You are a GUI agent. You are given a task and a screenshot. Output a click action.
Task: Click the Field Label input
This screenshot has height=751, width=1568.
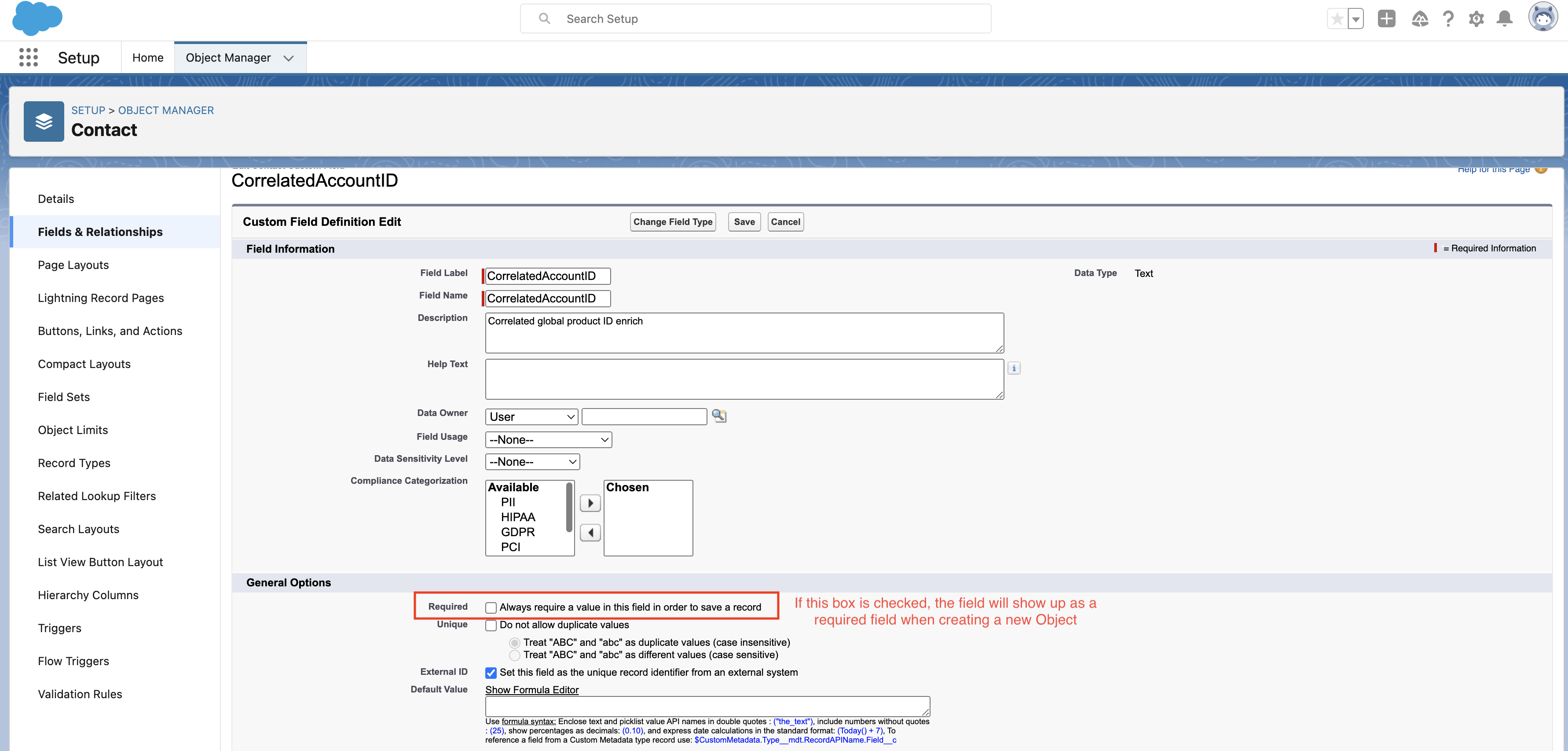[548, 276]
